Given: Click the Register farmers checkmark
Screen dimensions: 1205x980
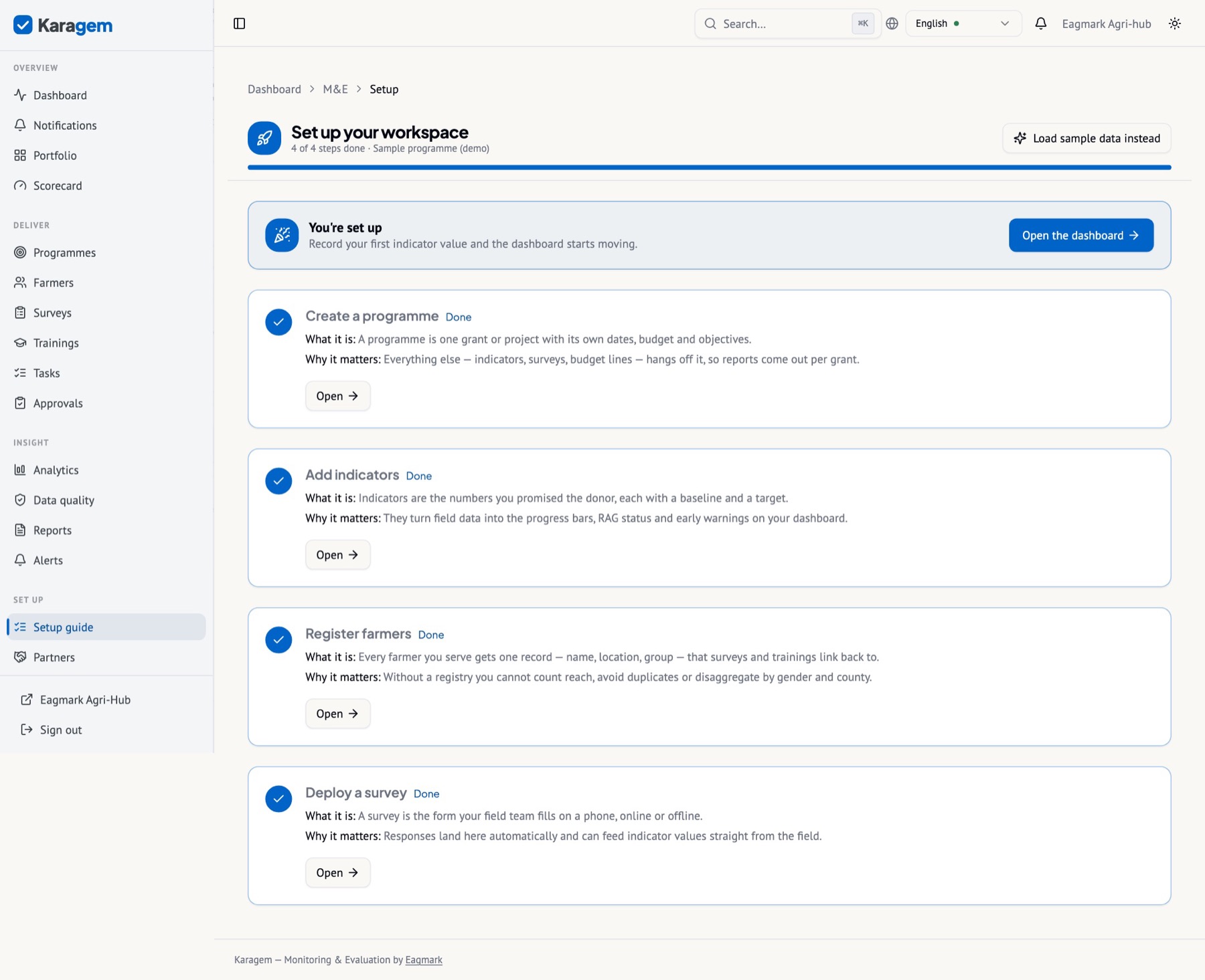Looking at the screenshot, I should tap(278, 639).
